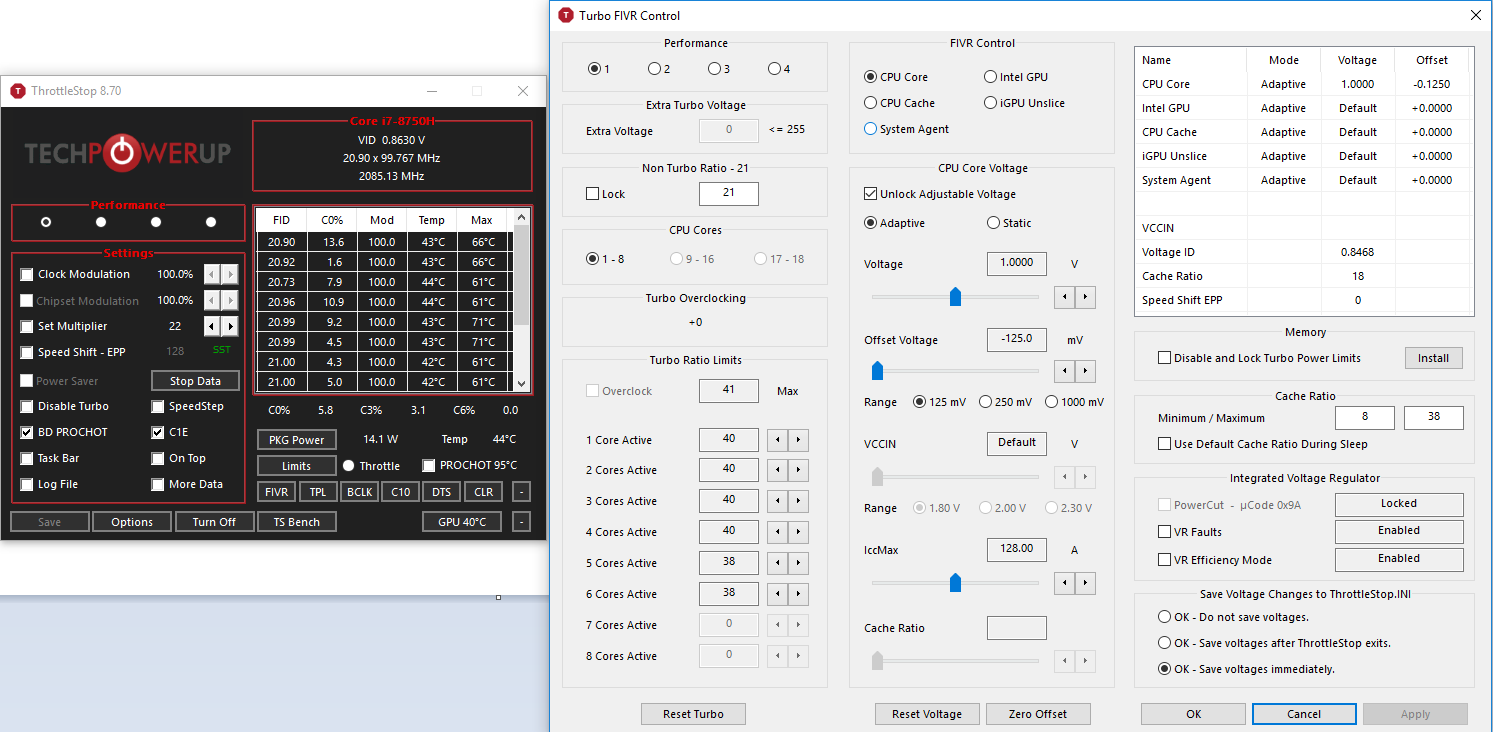The image size is (1493, 732).
Task: Click the DTS button
Action: pos(442,492)
